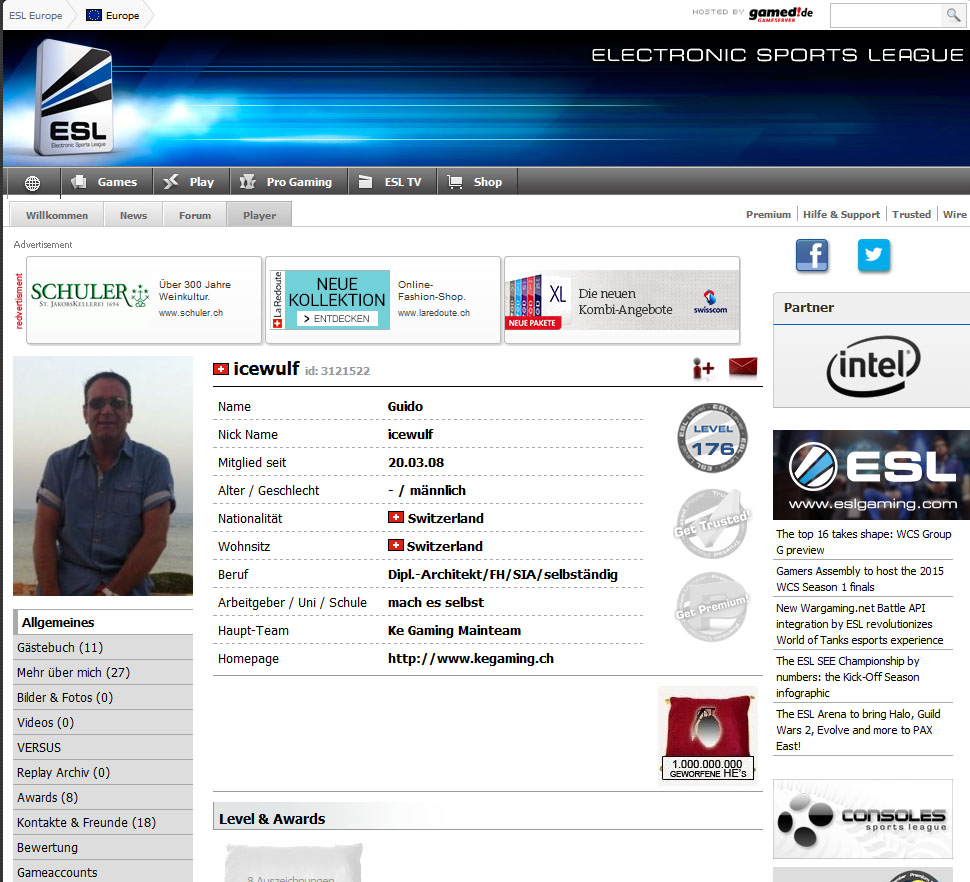The image size is (970, 882).
Task: Read 'The top 16 takes shape: WCS Group G preview'
Action: 864,542
